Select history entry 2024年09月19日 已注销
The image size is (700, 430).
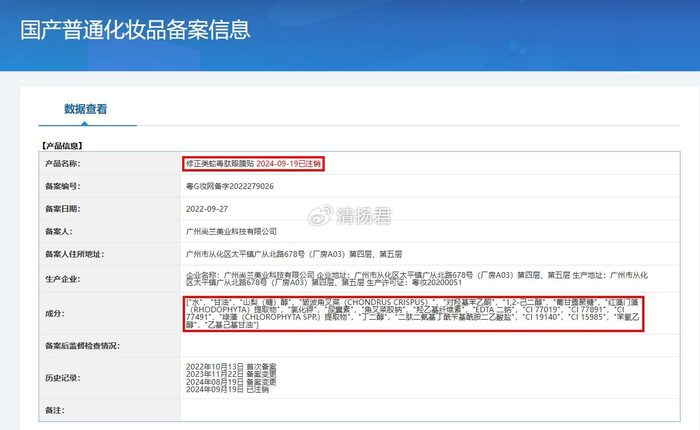(x=228, y=389)
